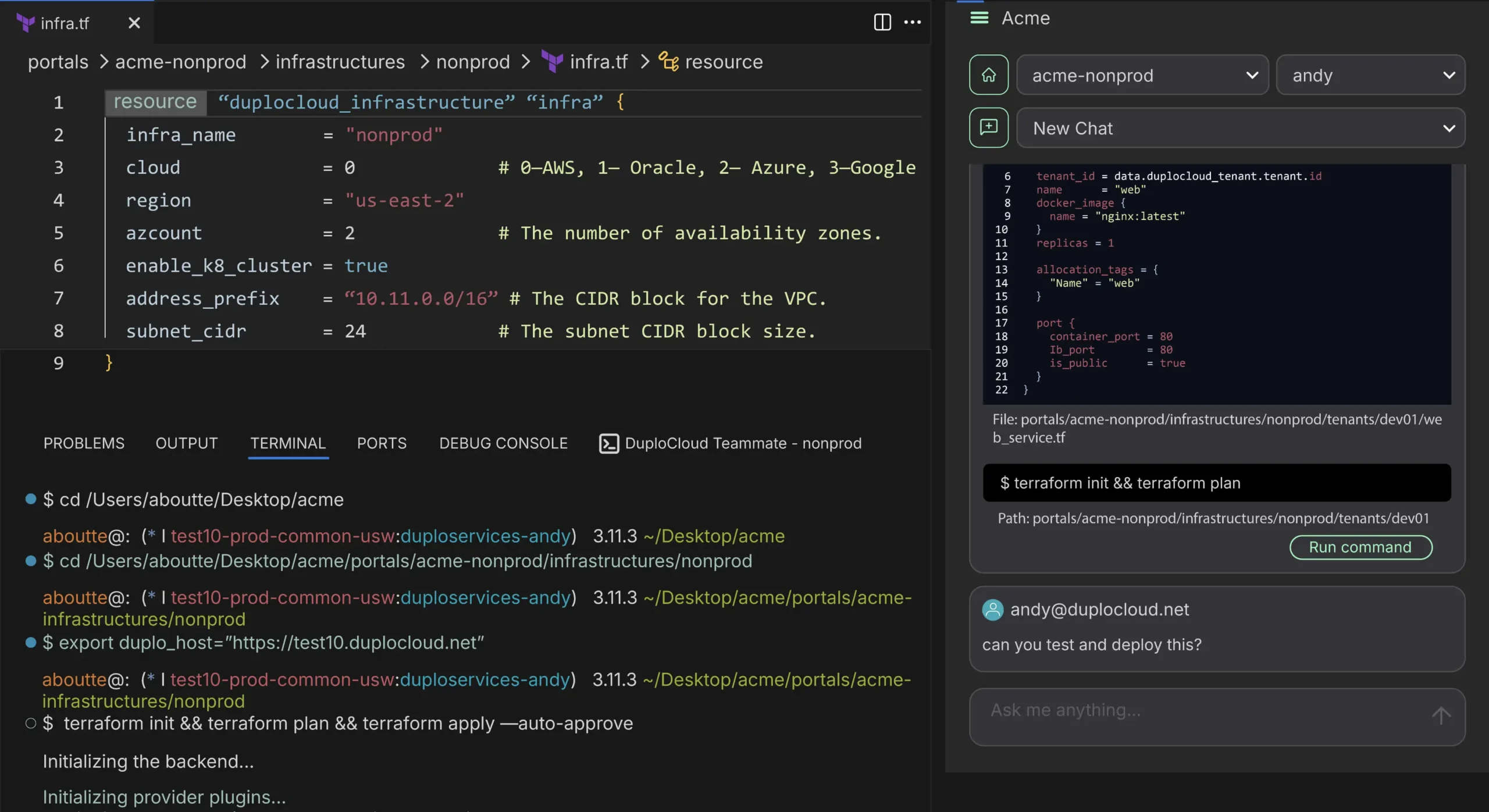This screenshot has width=1489, height=812.
Task: Click the hamburger menu beside Acme
Action: pyautogui.click(x=979, y=18)
